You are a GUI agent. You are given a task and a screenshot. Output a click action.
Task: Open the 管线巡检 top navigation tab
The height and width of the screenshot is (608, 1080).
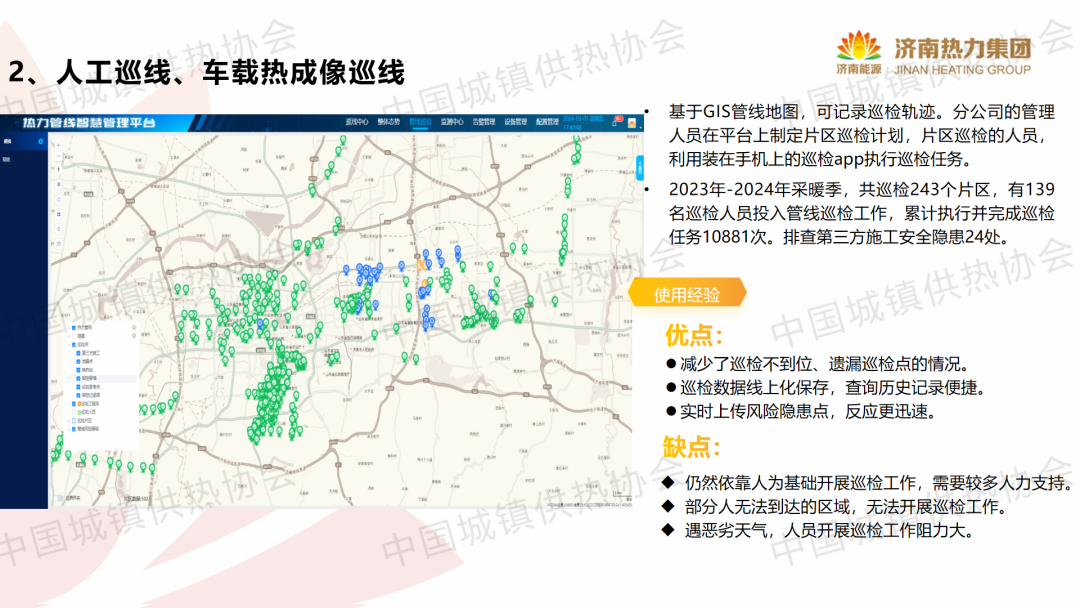pos(421,122)
